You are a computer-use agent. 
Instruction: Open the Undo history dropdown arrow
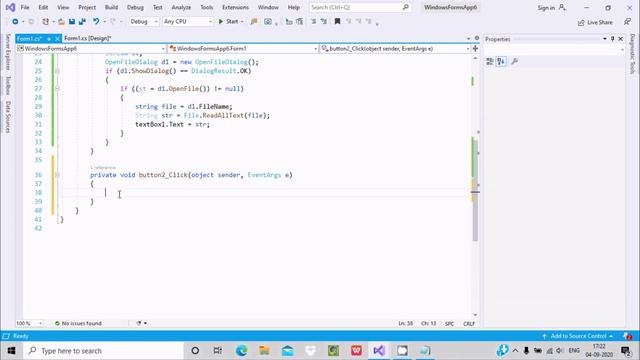[x=104, y=22]
